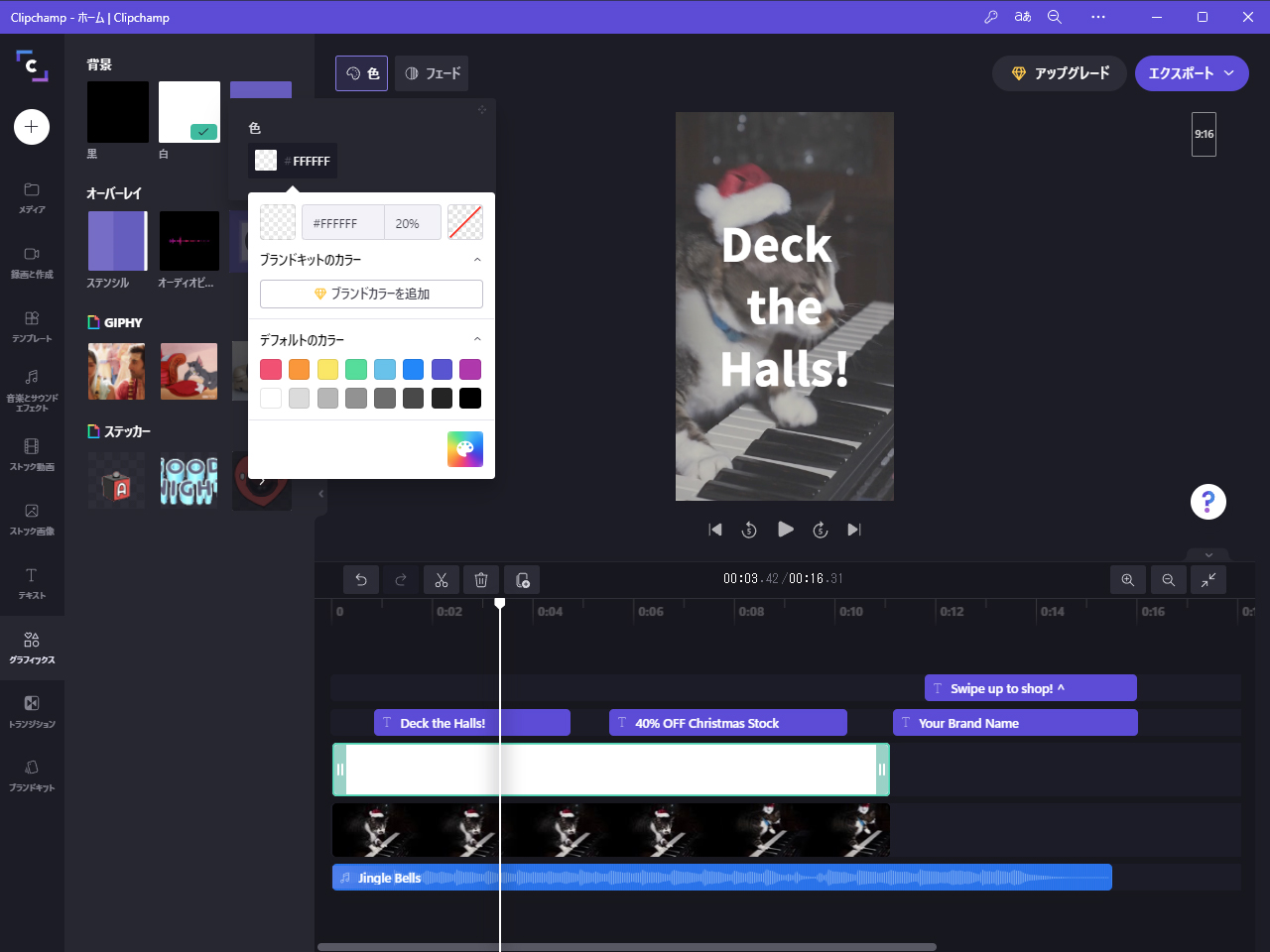Fit timeline to screen with arrows icon
Viewport: 1270px width, 952px height.
tap(1208, 580)
